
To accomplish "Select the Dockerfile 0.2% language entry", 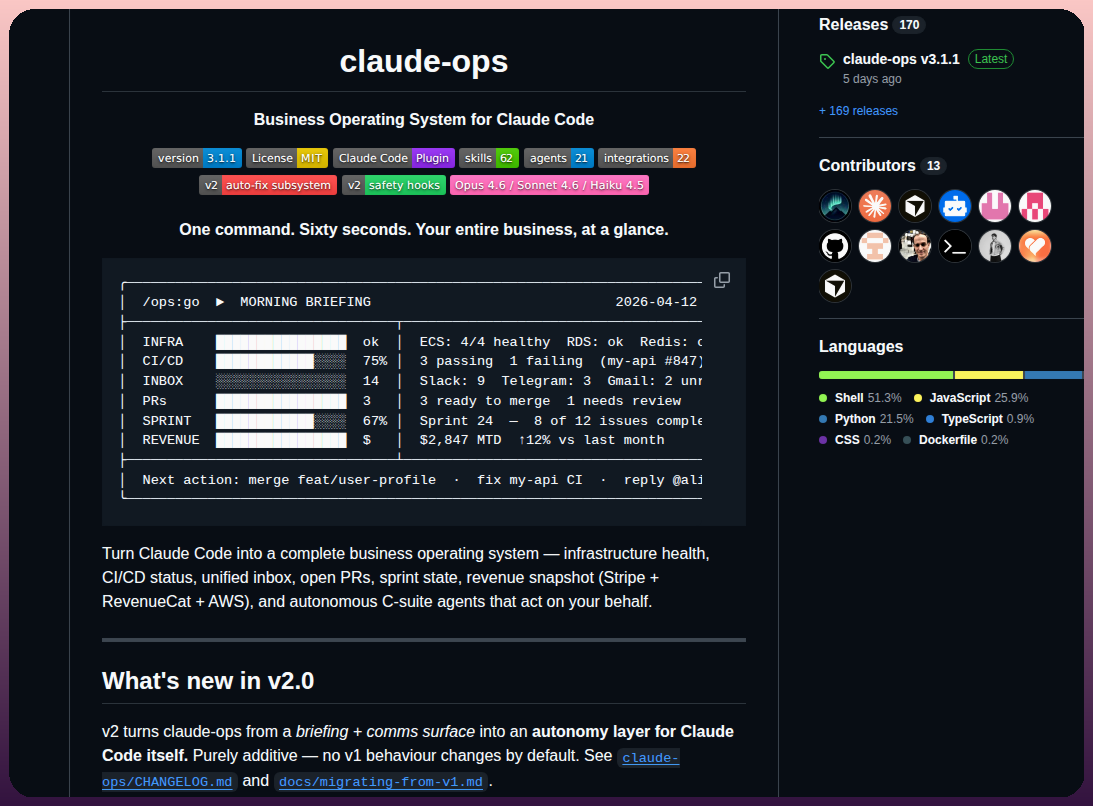I will 956,440.
